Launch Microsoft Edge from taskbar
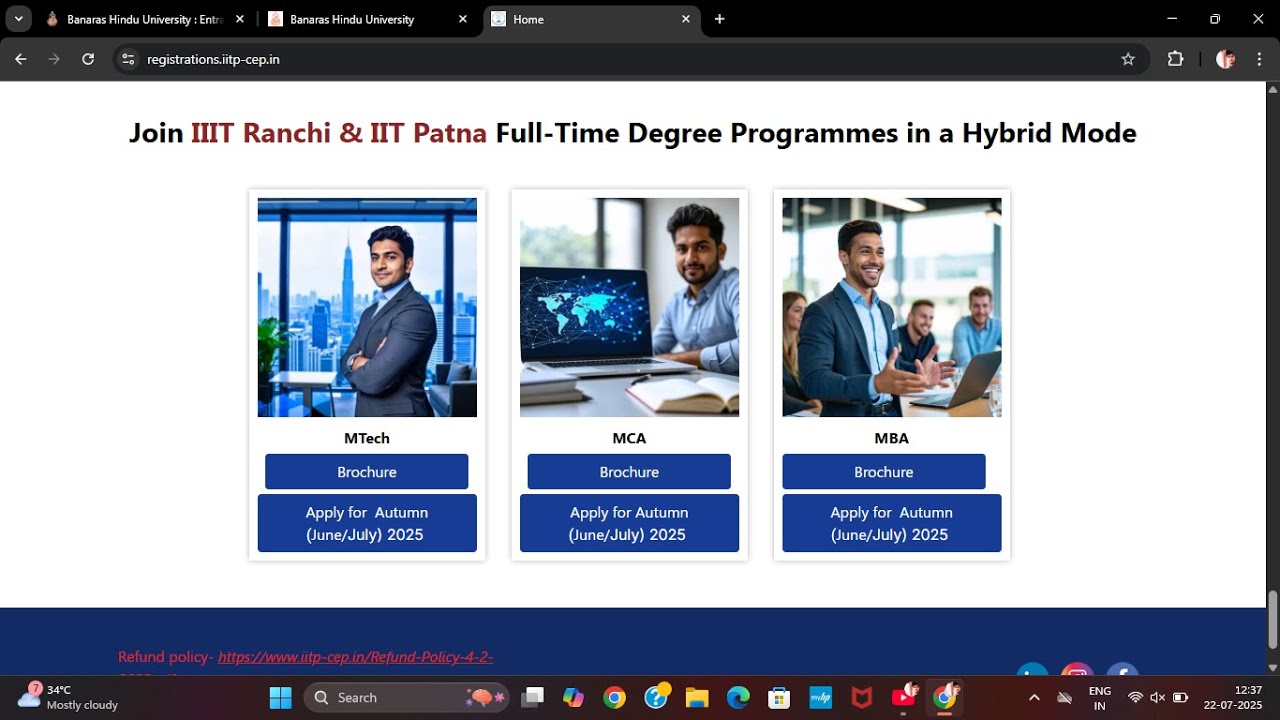Image resolution: width=1280 pixels, height=720 pixels. pyautogui.click(x=738, y=698)
